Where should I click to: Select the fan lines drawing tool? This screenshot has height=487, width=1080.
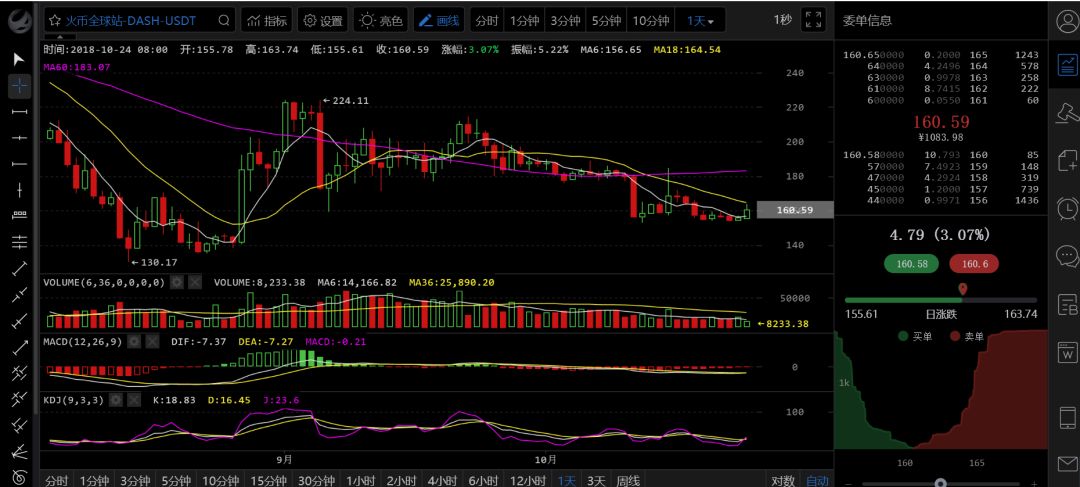point(19,451)
